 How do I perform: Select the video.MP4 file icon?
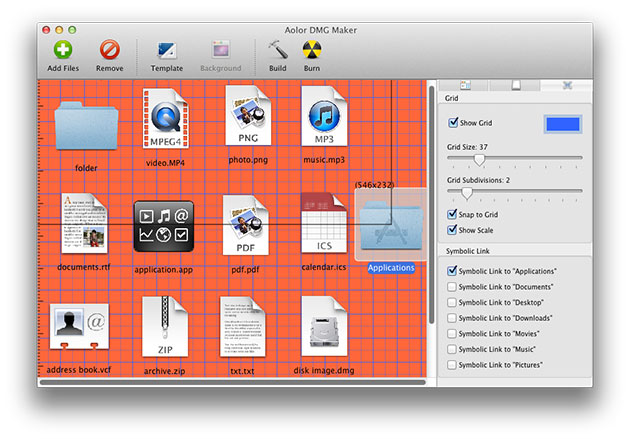click(x=165, y=120)
